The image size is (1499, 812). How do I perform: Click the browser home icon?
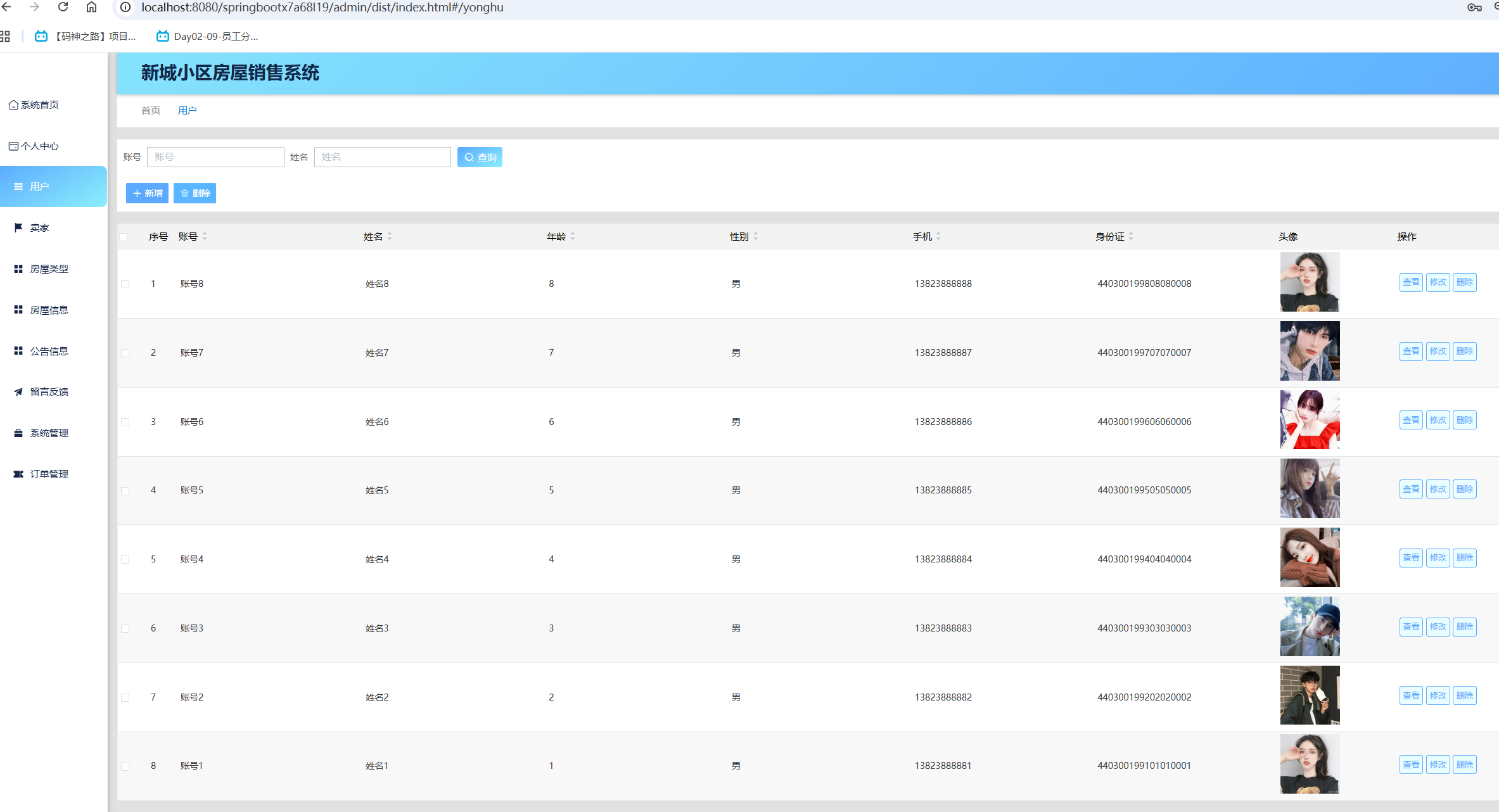92,7
